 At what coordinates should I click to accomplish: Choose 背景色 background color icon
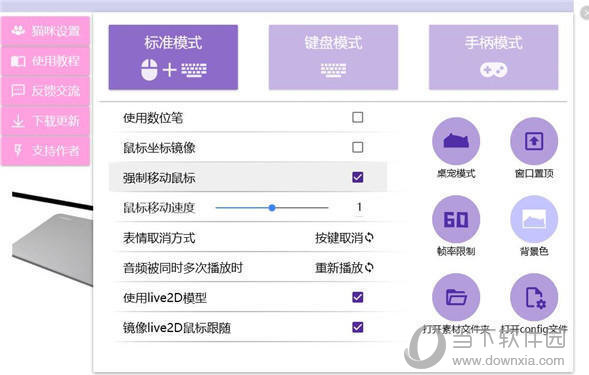[534, 219]
